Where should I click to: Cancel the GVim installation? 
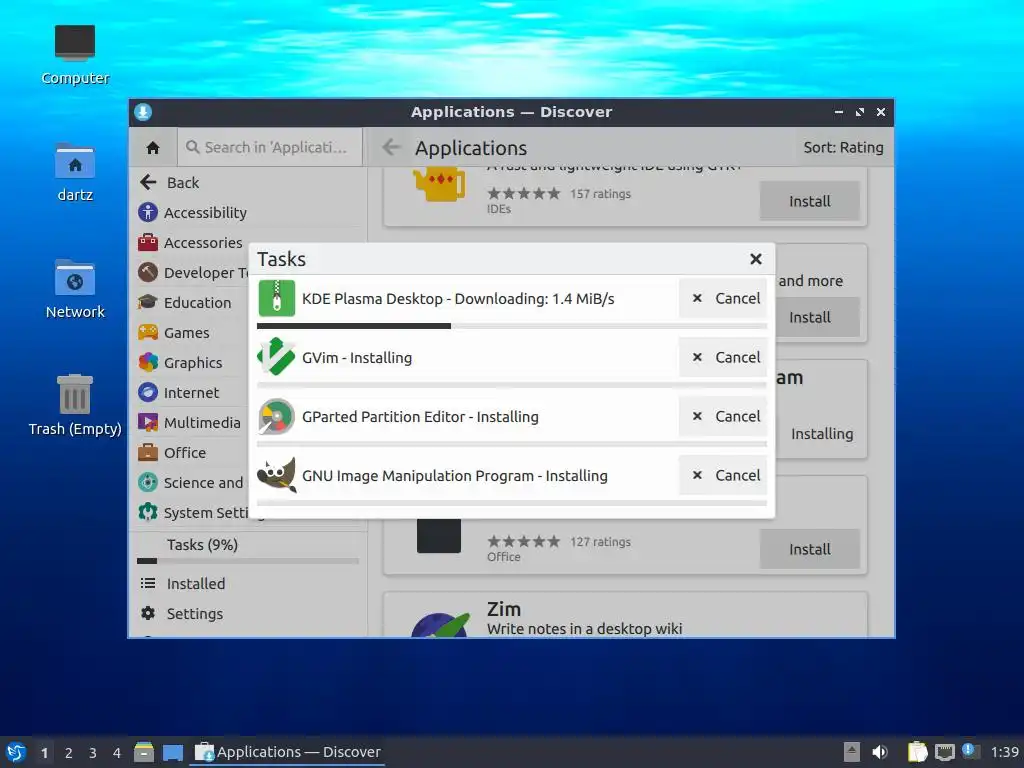point(724,357)
